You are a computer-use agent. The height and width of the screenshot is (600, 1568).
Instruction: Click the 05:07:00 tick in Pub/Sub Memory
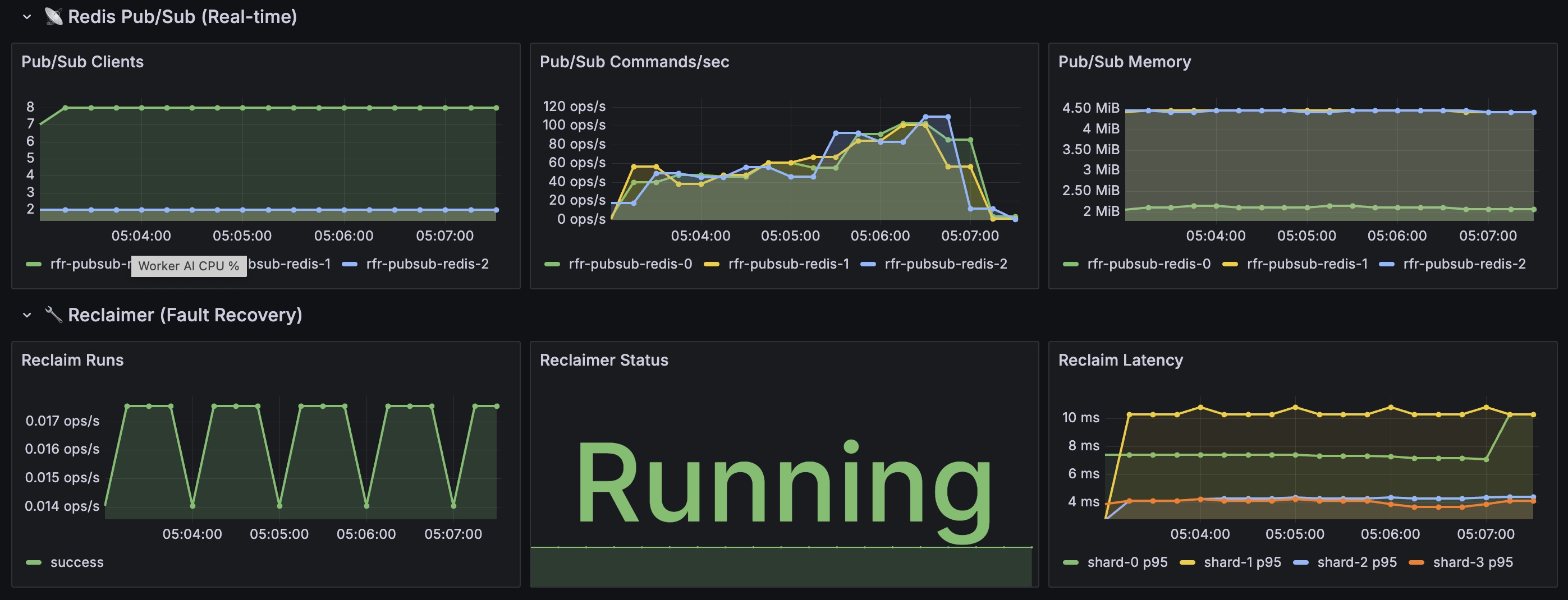[x=1488, y=236]
